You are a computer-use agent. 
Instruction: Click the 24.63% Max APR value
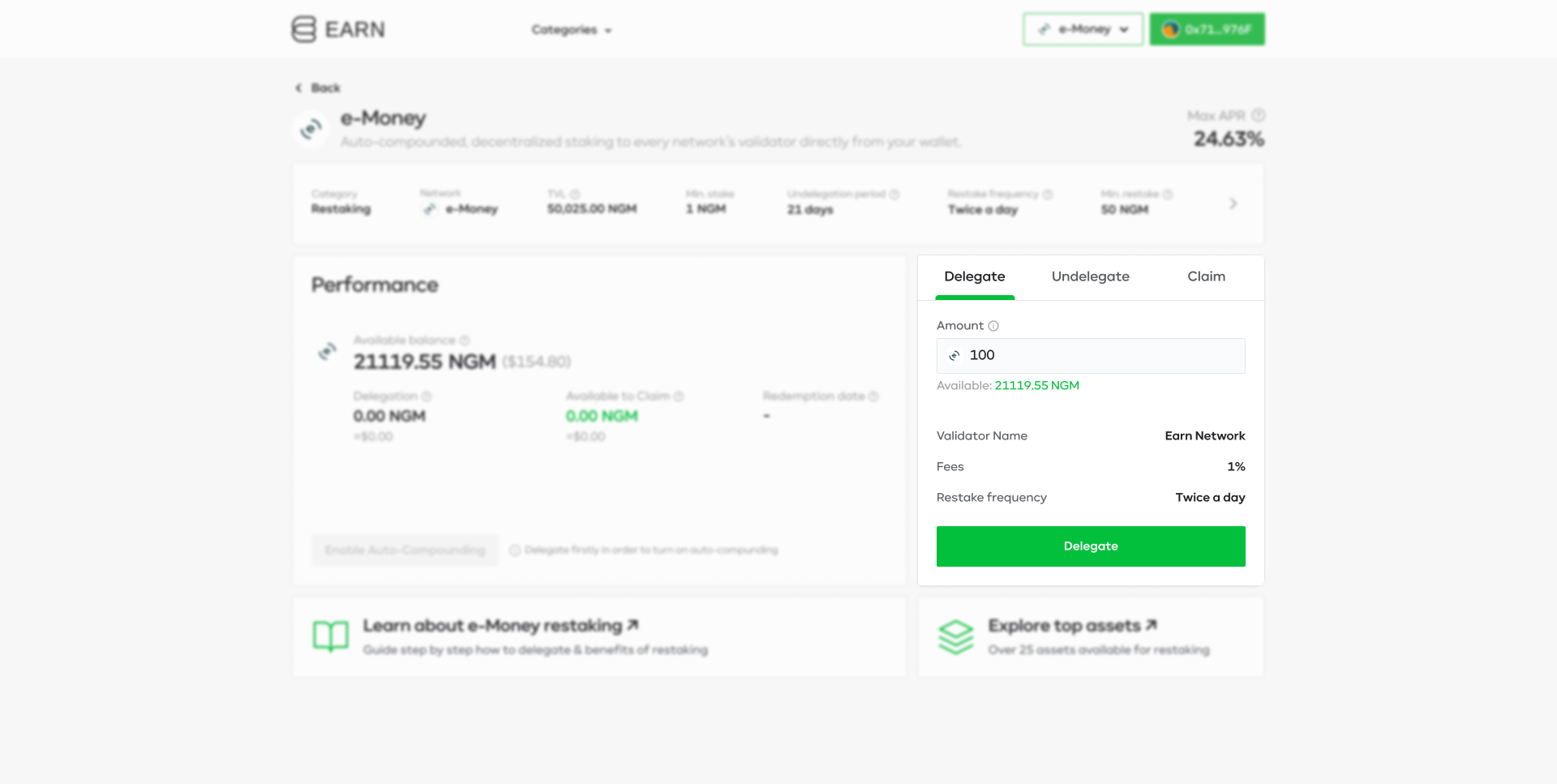[x=1229, y=139]
